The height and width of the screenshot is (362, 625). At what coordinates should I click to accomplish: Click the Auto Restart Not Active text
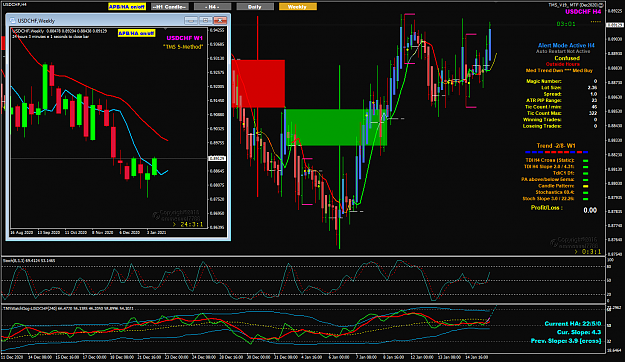[563, 51]
